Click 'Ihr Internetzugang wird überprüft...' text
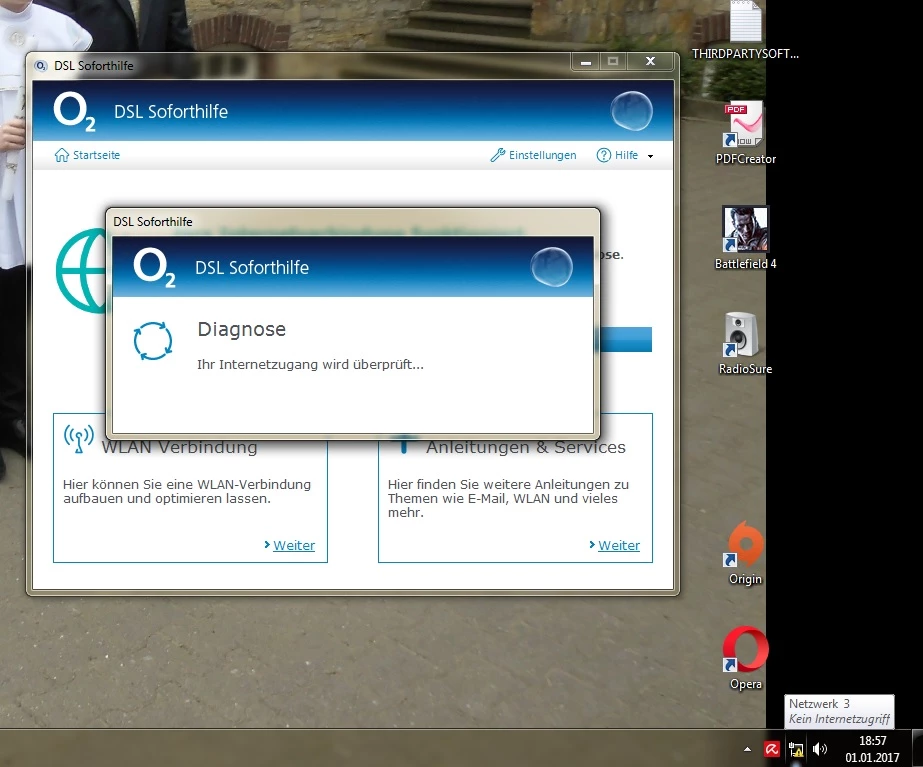The height and width of the screenshot is (767, 923). pyautogui.click(x=310, y=364)
